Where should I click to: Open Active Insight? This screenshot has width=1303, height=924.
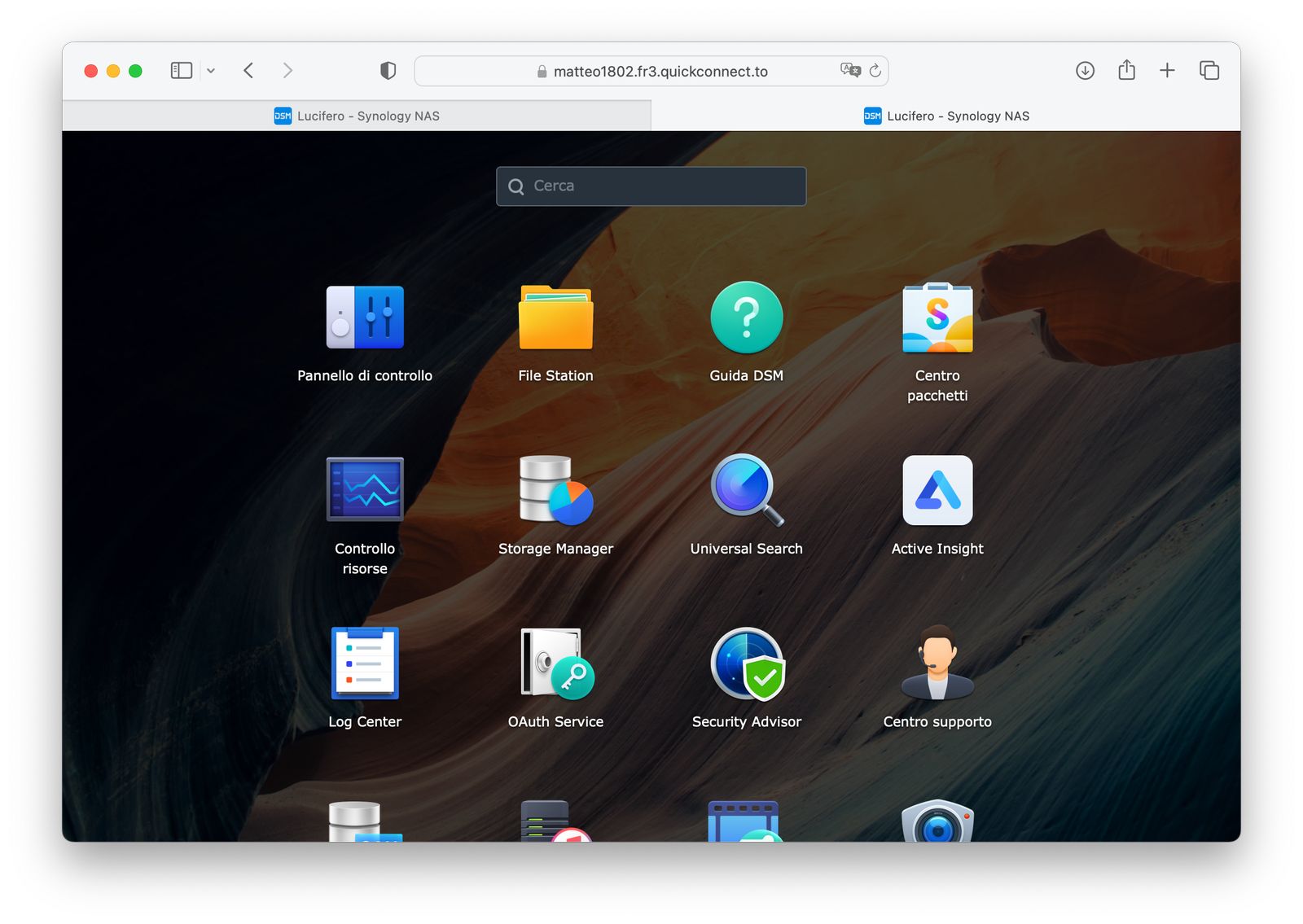click(937, 490)
